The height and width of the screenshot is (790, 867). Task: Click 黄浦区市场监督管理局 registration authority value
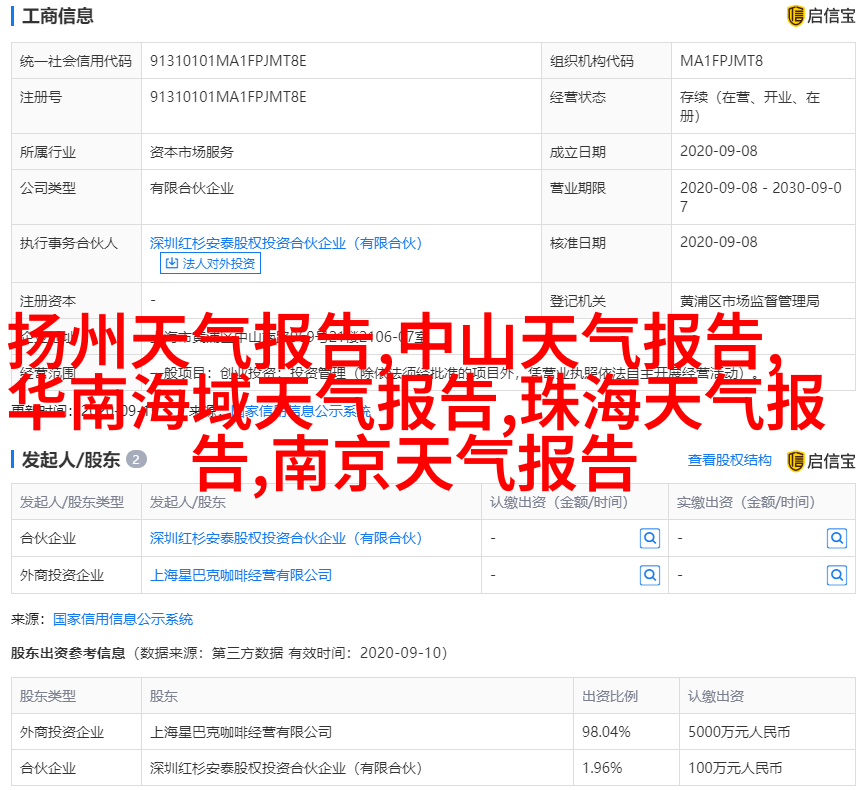[750, 301]
